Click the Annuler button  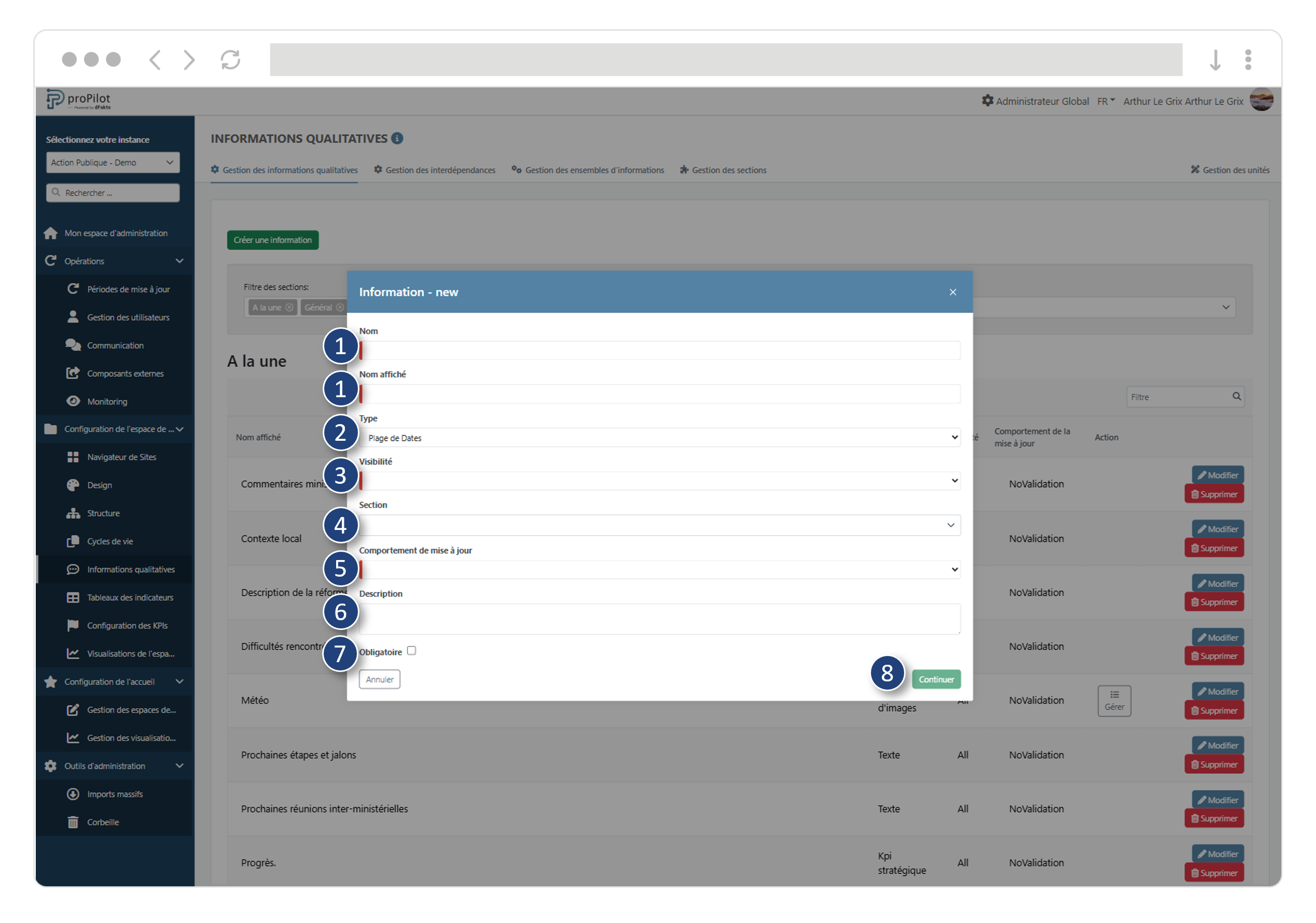click(x=379, y=679)
